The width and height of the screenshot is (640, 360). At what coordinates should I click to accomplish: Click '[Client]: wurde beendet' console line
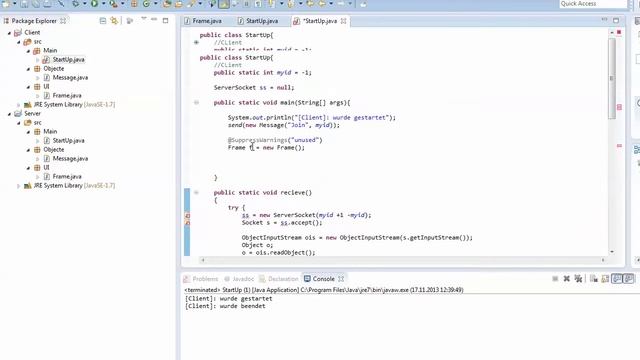click(x=225, y=306)
